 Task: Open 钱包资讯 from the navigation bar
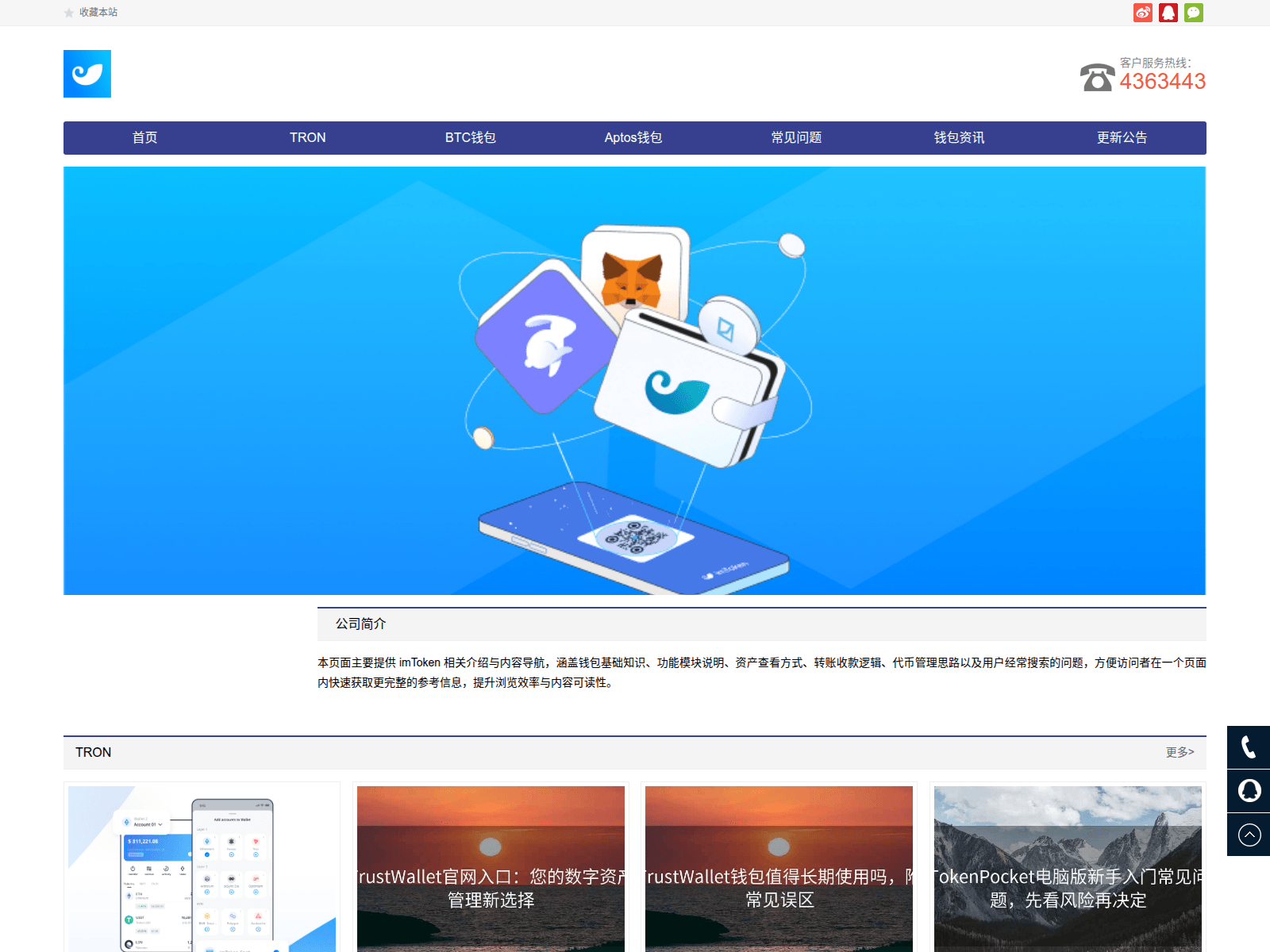coord(959,138)
